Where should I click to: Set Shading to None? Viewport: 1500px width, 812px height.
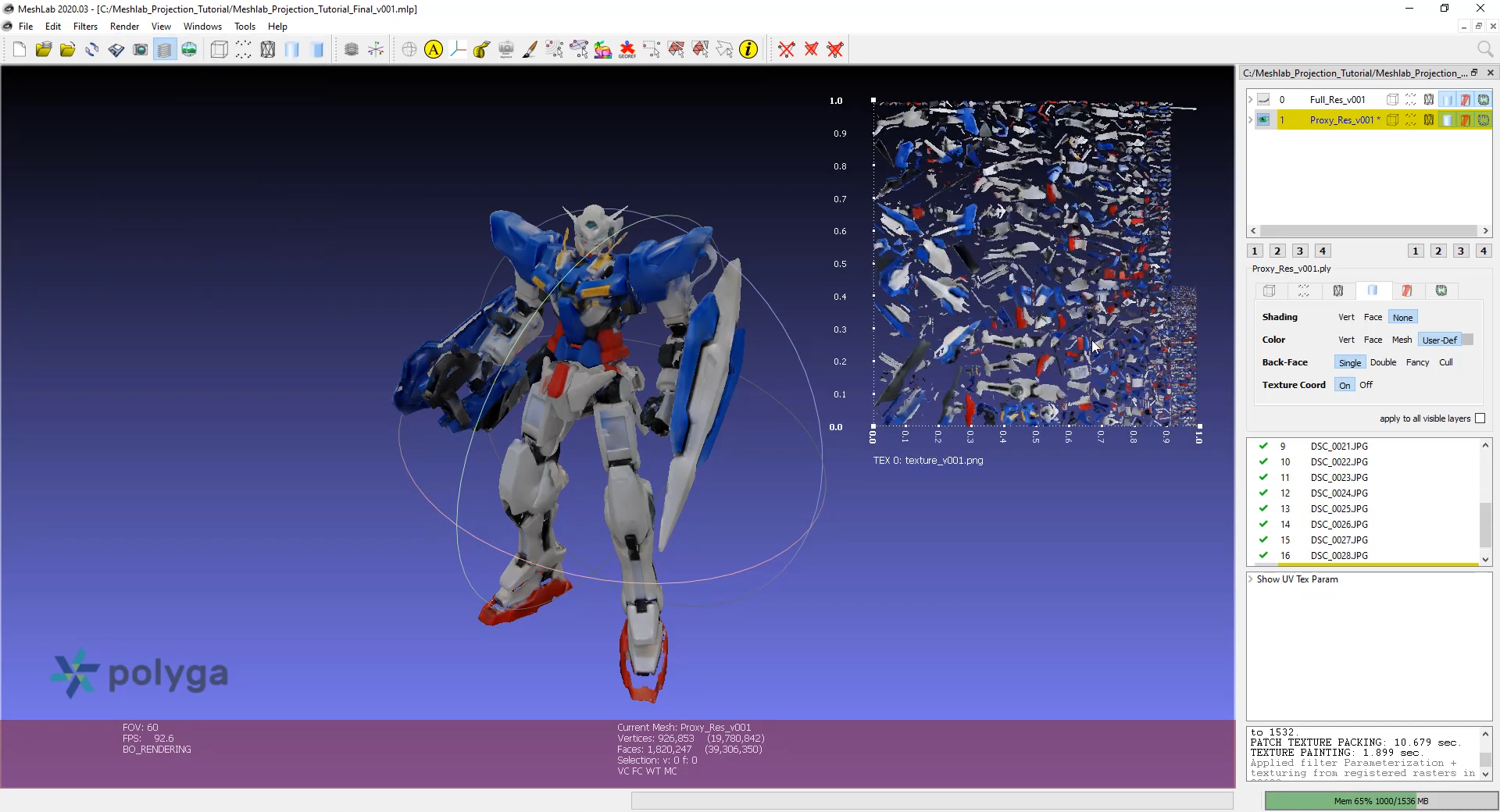1402,317
